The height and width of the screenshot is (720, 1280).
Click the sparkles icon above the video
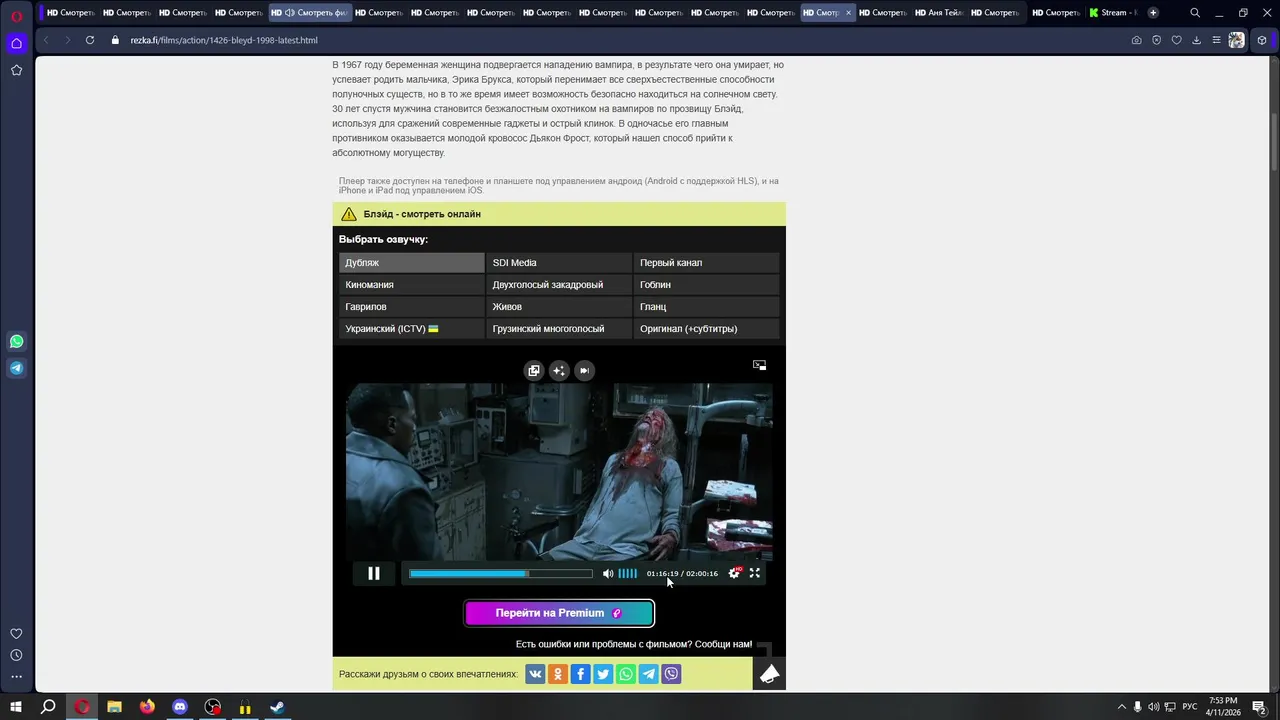tap(559, 370)
